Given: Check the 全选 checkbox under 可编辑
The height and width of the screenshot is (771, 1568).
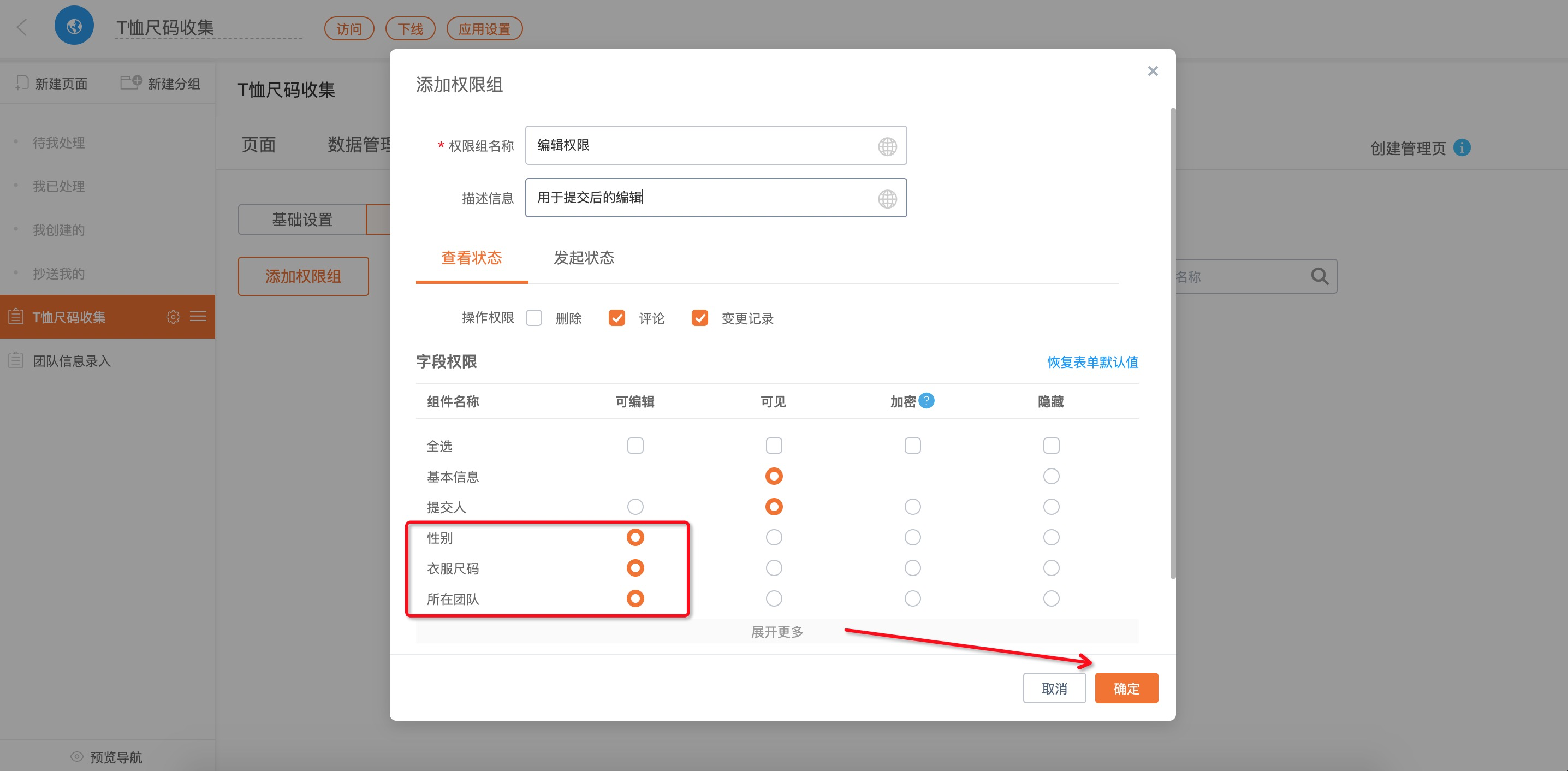Looking at the screenshot, I should click(635, 445).
